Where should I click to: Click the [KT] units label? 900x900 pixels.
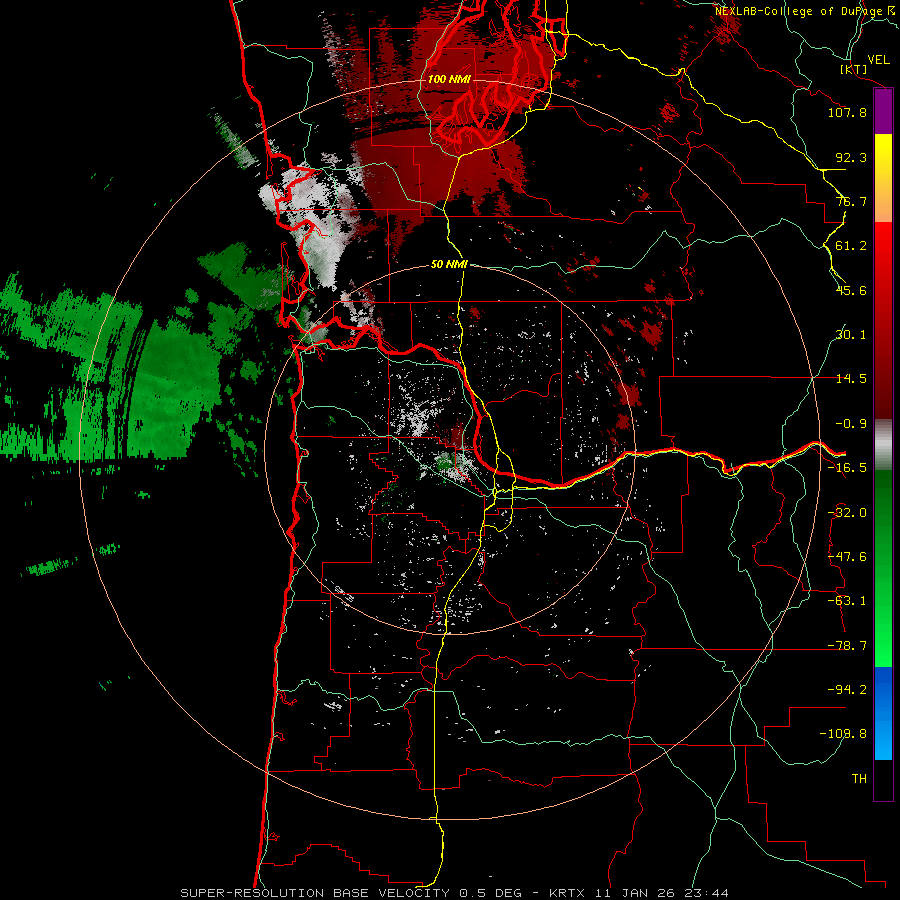tap(854, 69)
